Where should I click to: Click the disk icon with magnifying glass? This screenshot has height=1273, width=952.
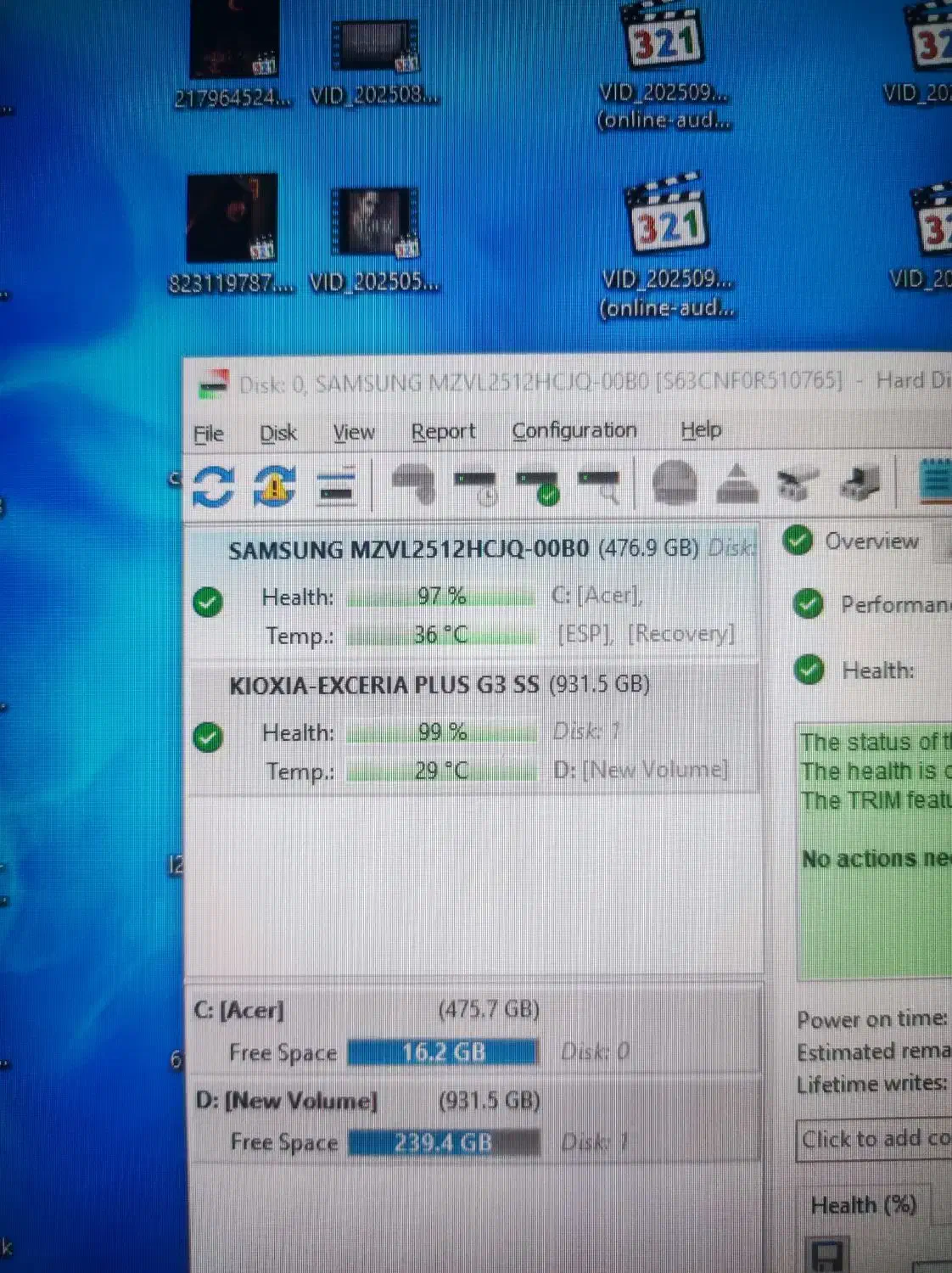600,486
